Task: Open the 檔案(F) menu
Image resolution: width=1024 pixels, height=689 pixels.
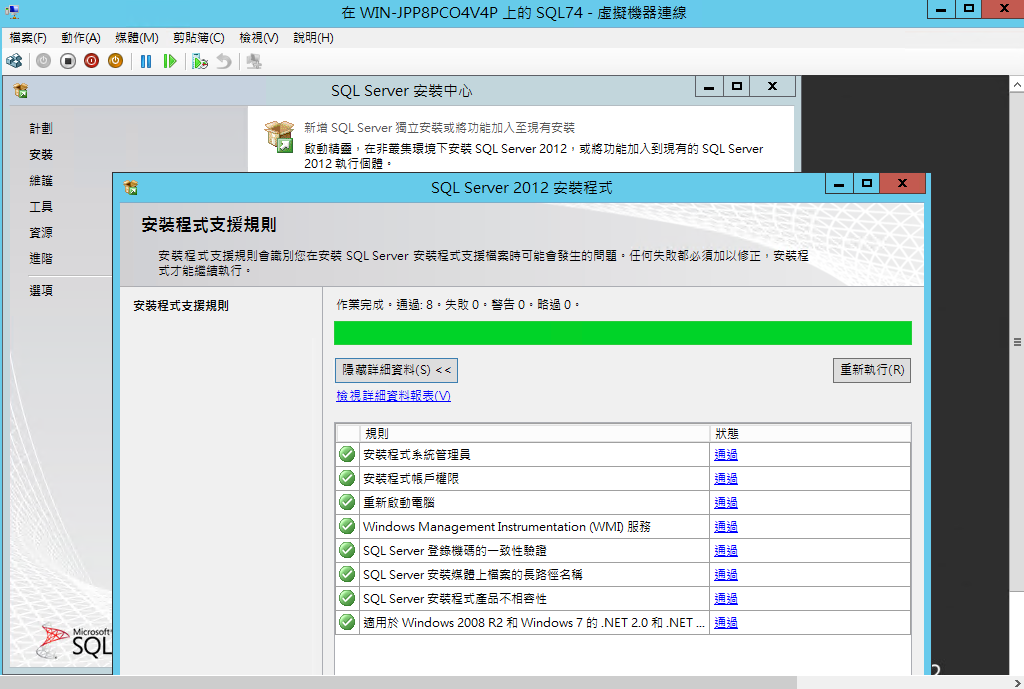Action: point(28,38)
